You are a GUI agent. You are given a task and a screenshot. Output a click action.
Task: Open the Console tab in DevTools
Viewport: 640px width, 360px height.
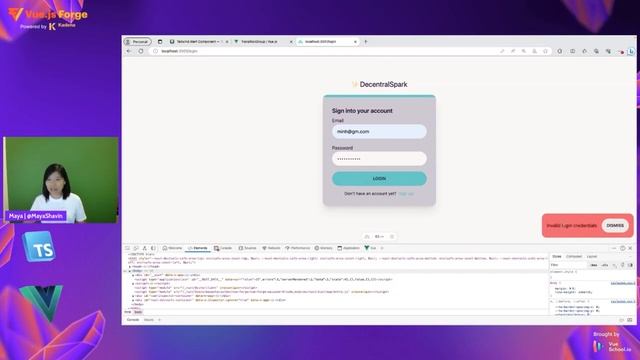[x=223, y=248]
